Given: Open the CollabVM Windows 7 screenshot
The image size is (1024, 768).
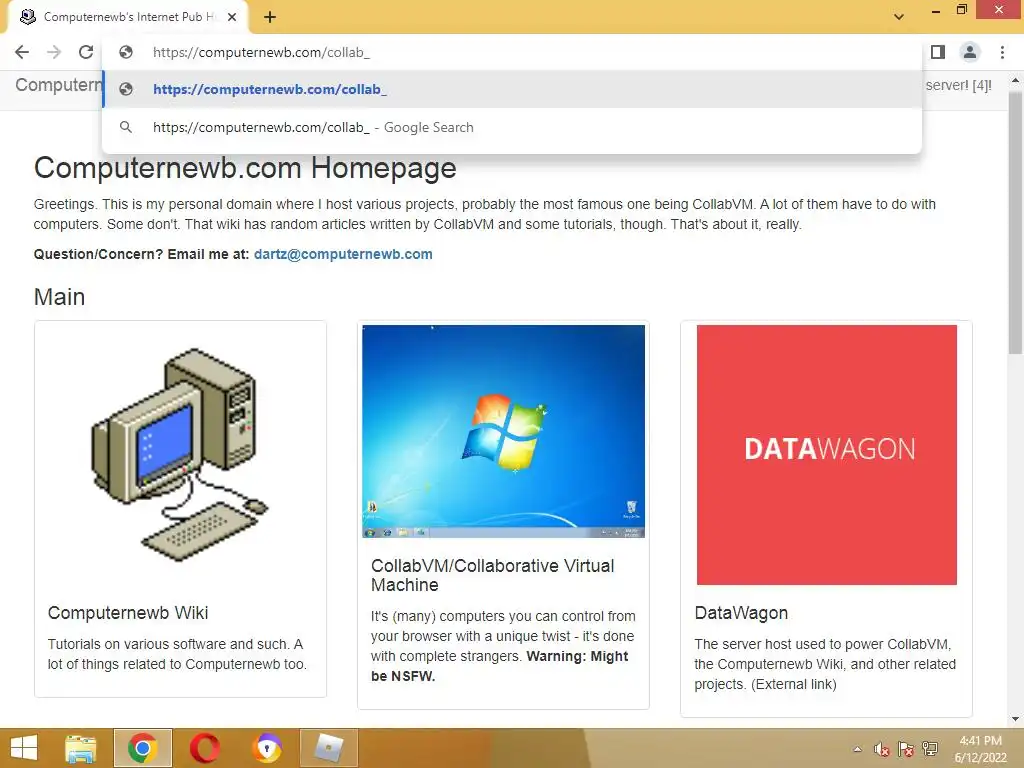Looking at the screenshot, I should point(504,431).
